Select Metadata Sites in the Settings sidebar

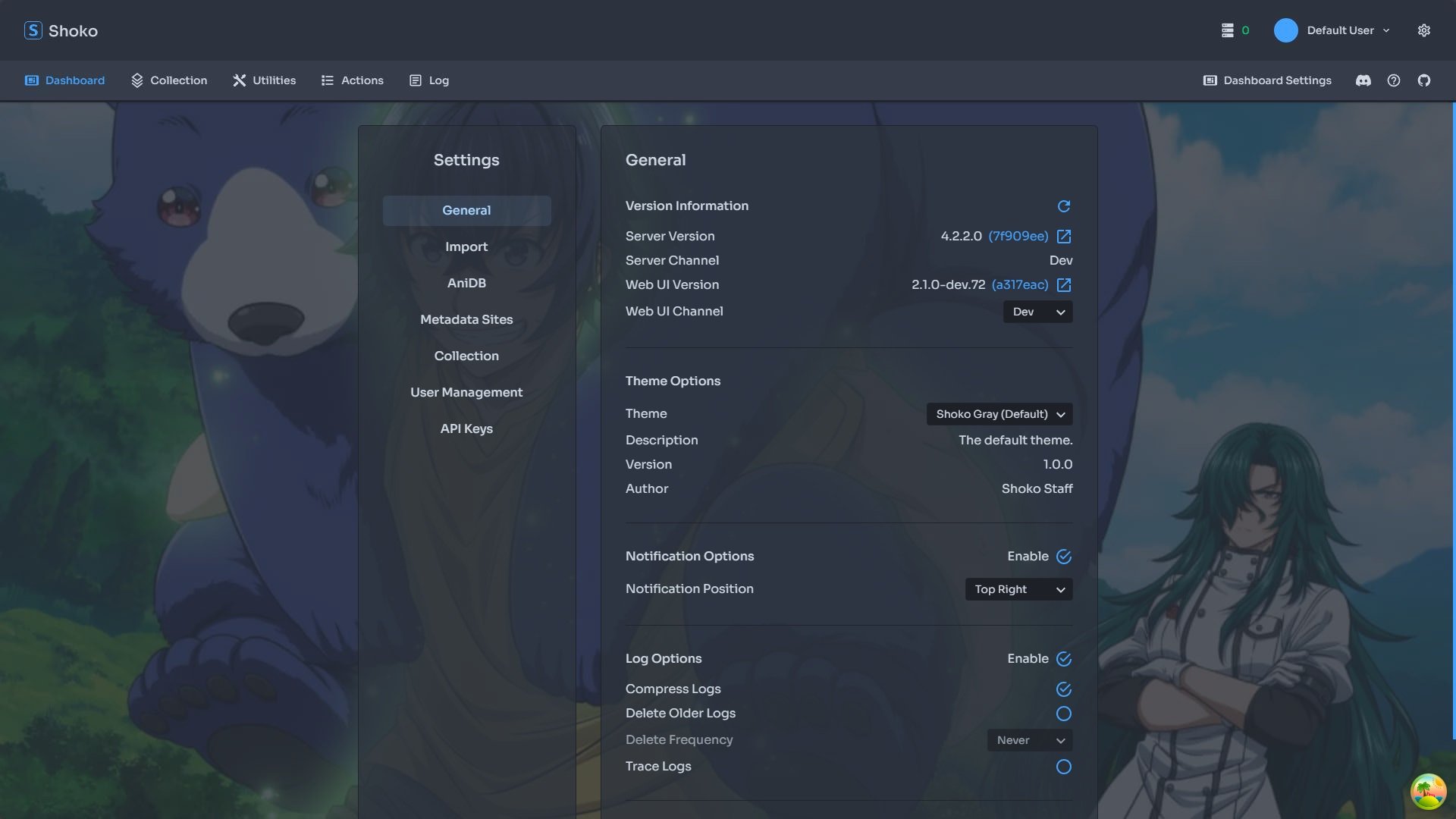coord(466,320)
